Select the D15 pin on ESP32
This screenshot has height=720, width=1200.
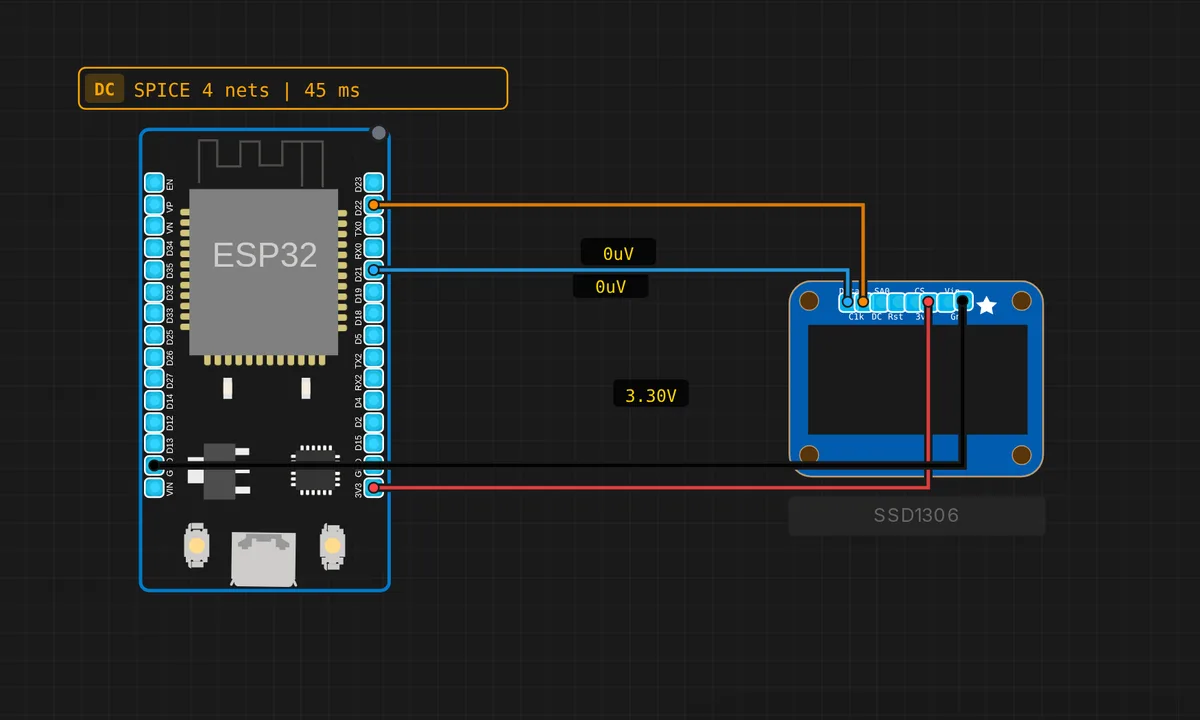tap(373, 444)
